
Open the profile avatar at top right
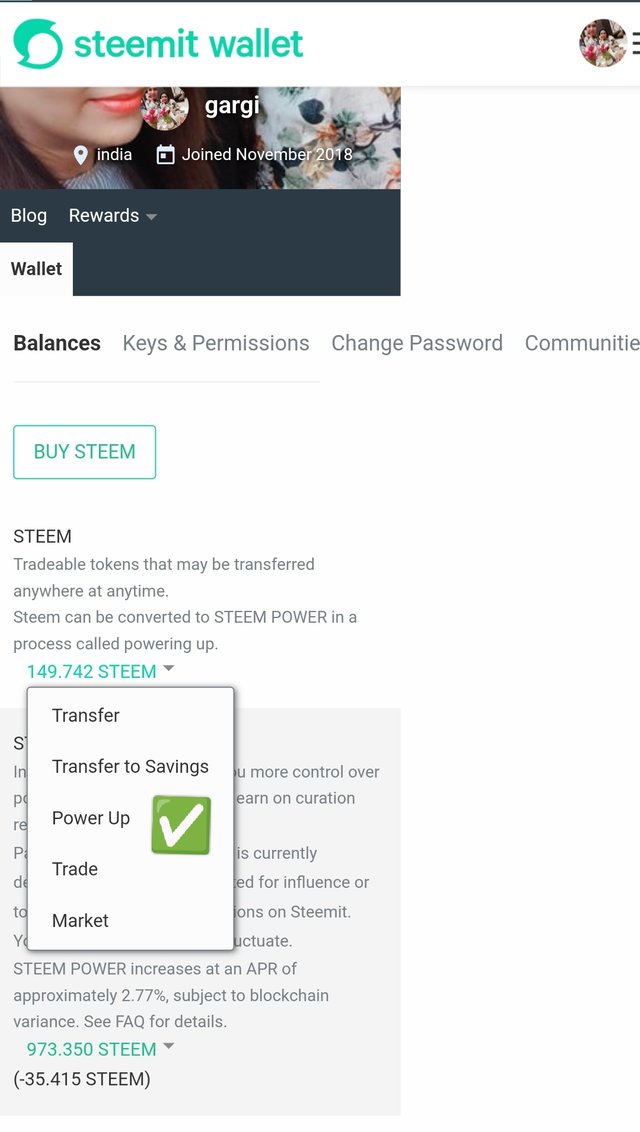tap(602, 43)
